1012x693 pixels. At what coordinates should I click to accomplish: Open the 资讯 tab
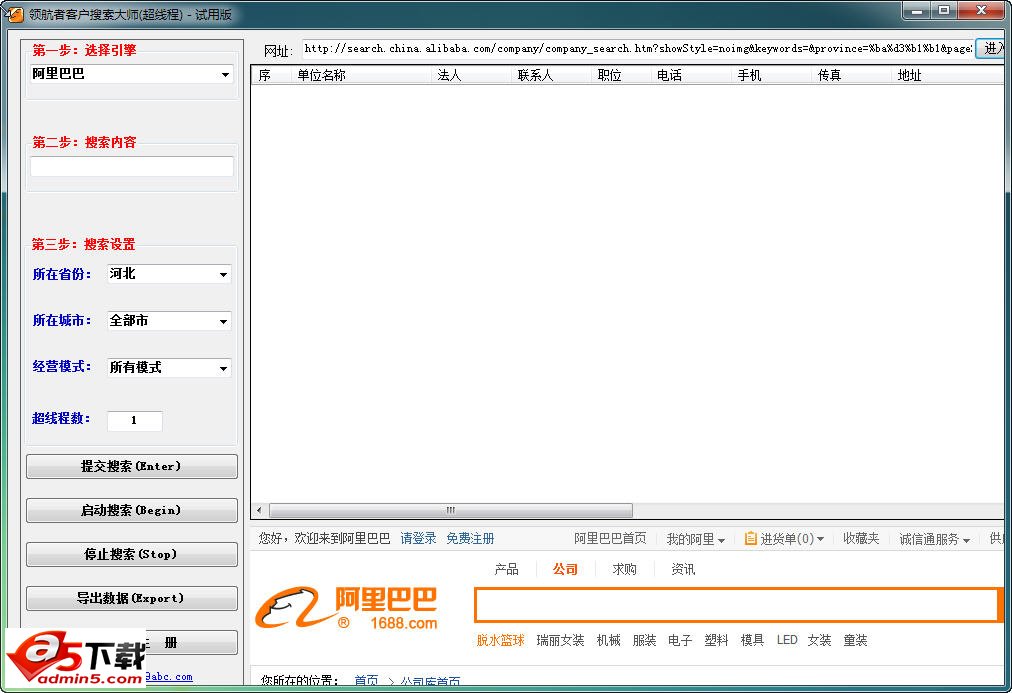click(x=683, y=569)
